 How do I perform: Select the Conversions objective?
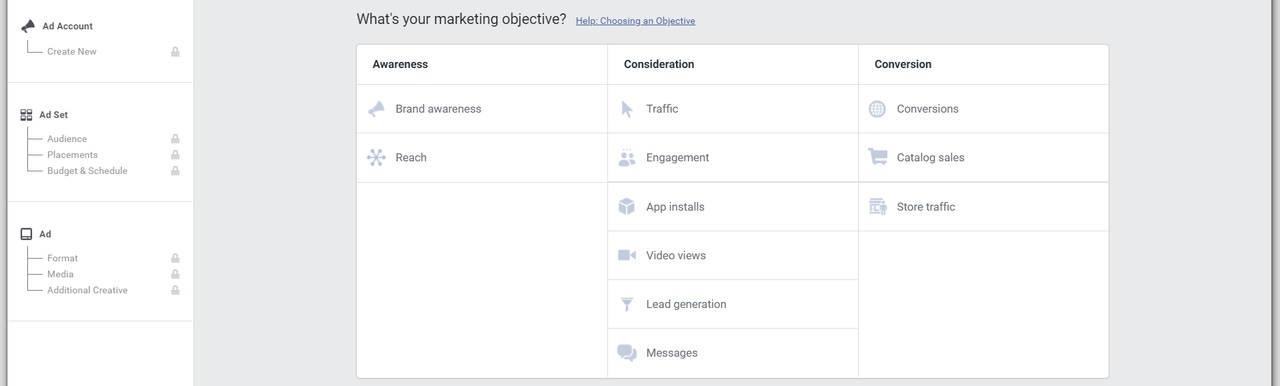point(984,109)
